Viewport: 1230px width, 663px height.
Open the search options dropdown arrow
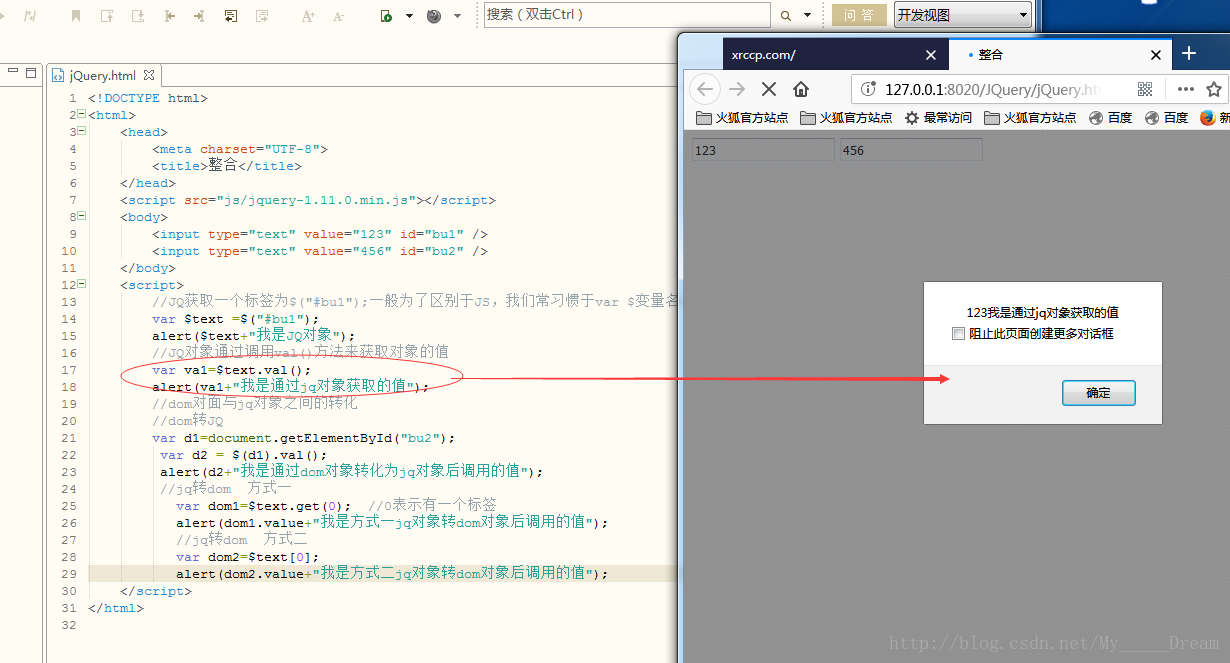tap(807, 16)
